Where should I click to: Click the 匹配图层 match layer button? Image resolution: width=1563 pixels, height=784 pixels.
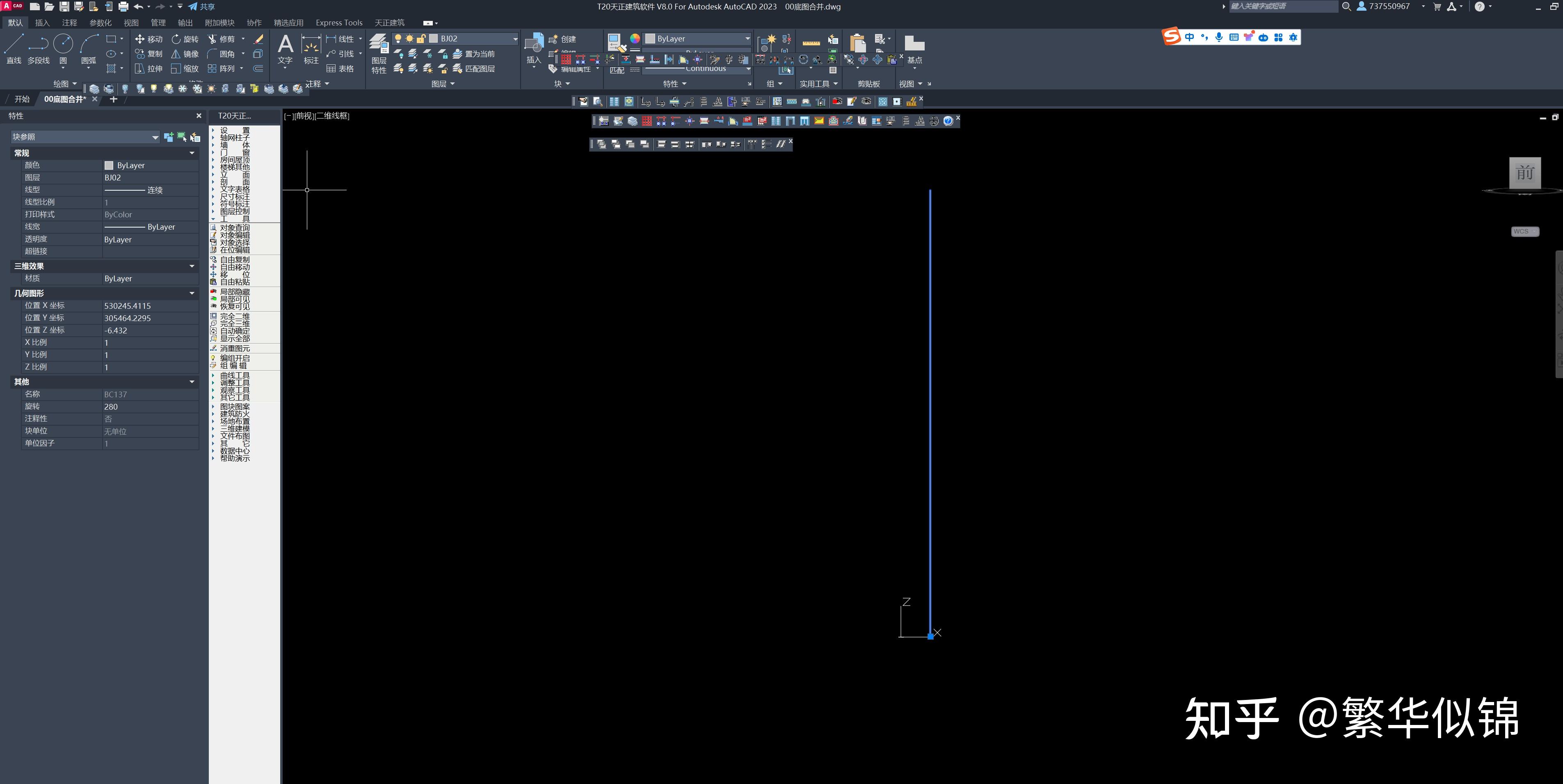(x=474, y=68)
